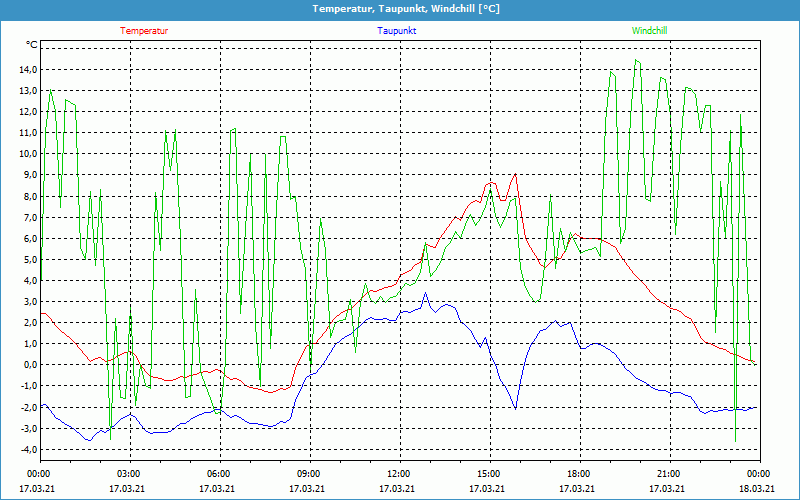Click the 2,0 y-axis value
Viewport: 800px width, 500px height.
tap(31, 322)
